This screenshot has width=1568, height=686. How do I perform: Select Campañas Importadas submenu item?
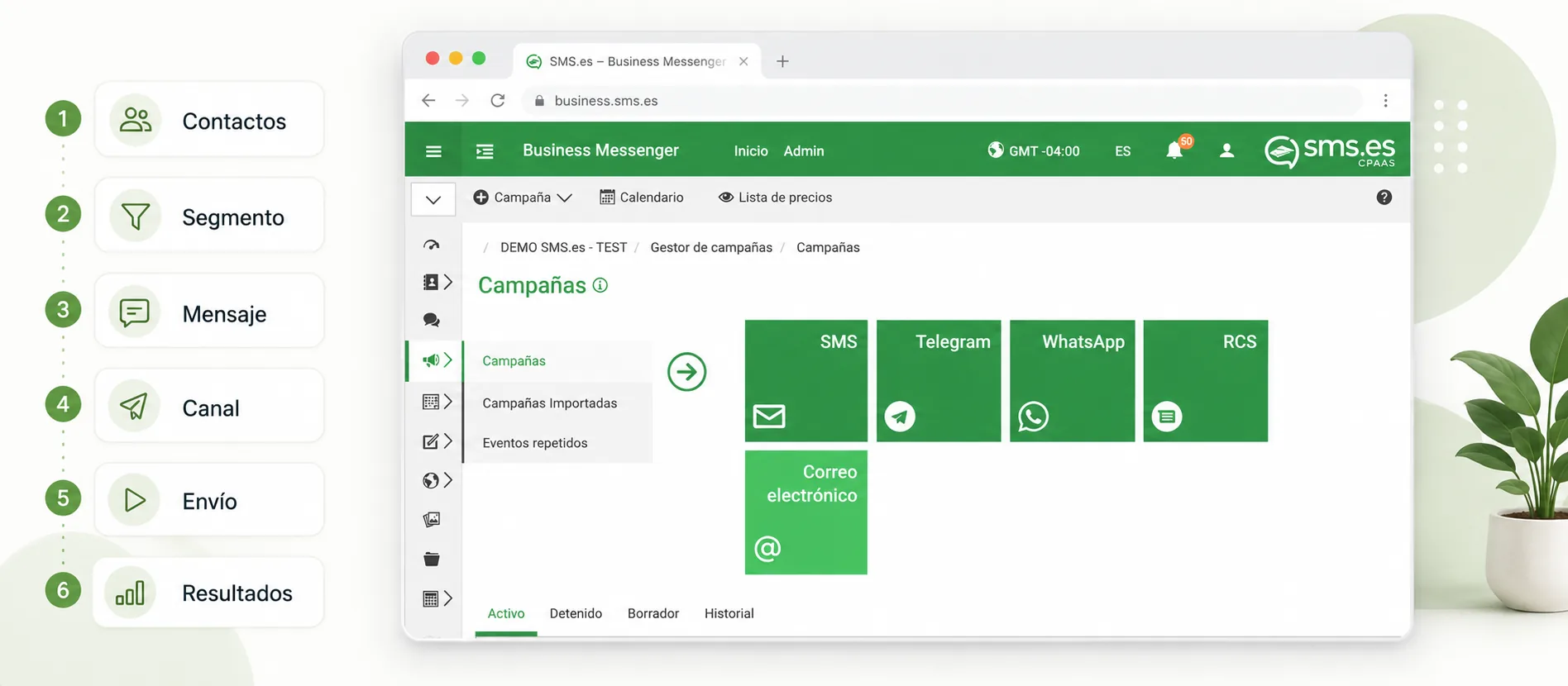tap(557, 403)
